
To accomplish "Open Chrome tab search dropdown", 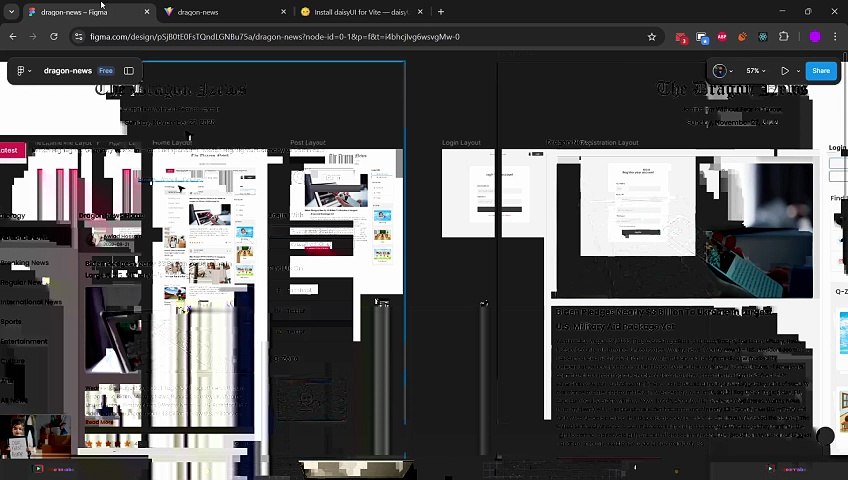I will point(11,11).
